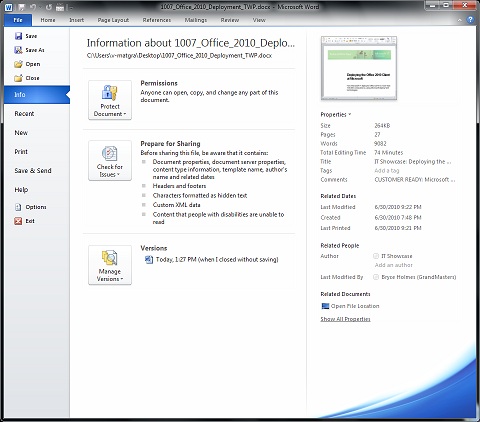Click the Created date value 7:48 PM
This screenshot has width=480, height=422.
point(398,218)
